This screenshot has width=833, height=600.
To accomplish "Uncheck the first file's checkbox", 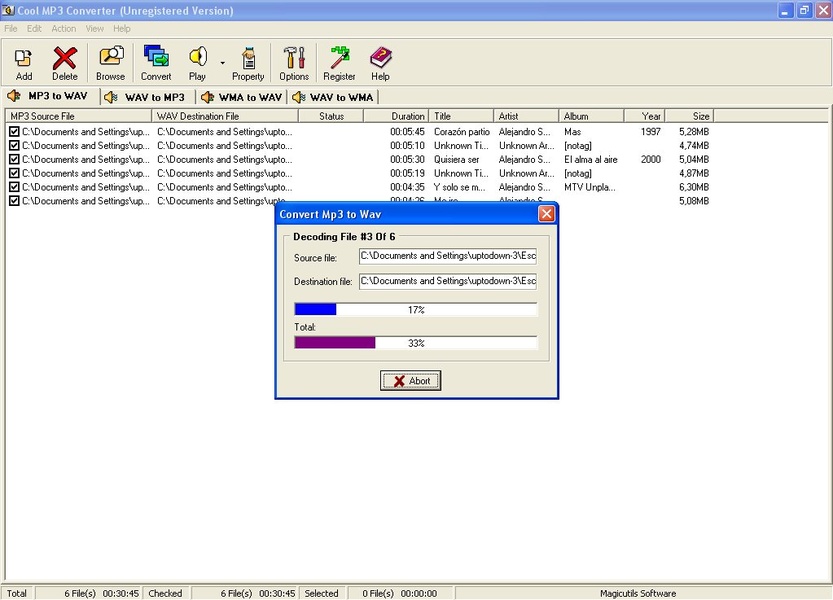I will coord(14,132).
